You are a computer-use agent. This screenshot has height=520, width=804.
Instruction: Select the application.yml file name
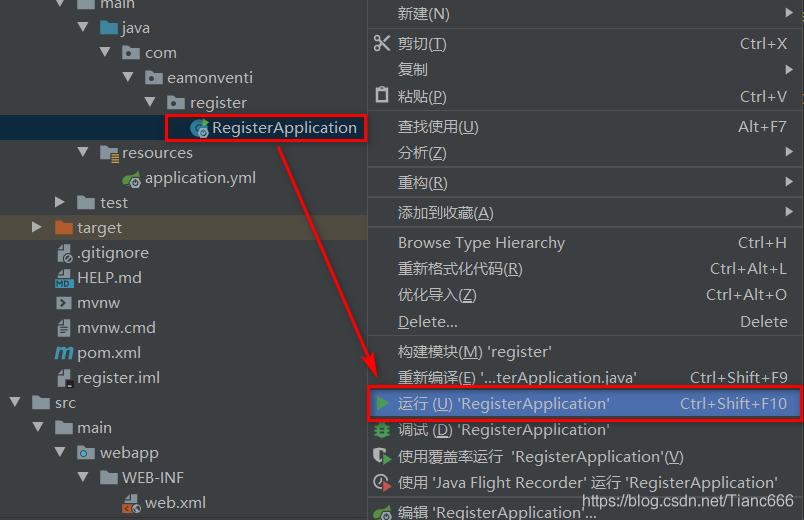click(x=200, y=178)
